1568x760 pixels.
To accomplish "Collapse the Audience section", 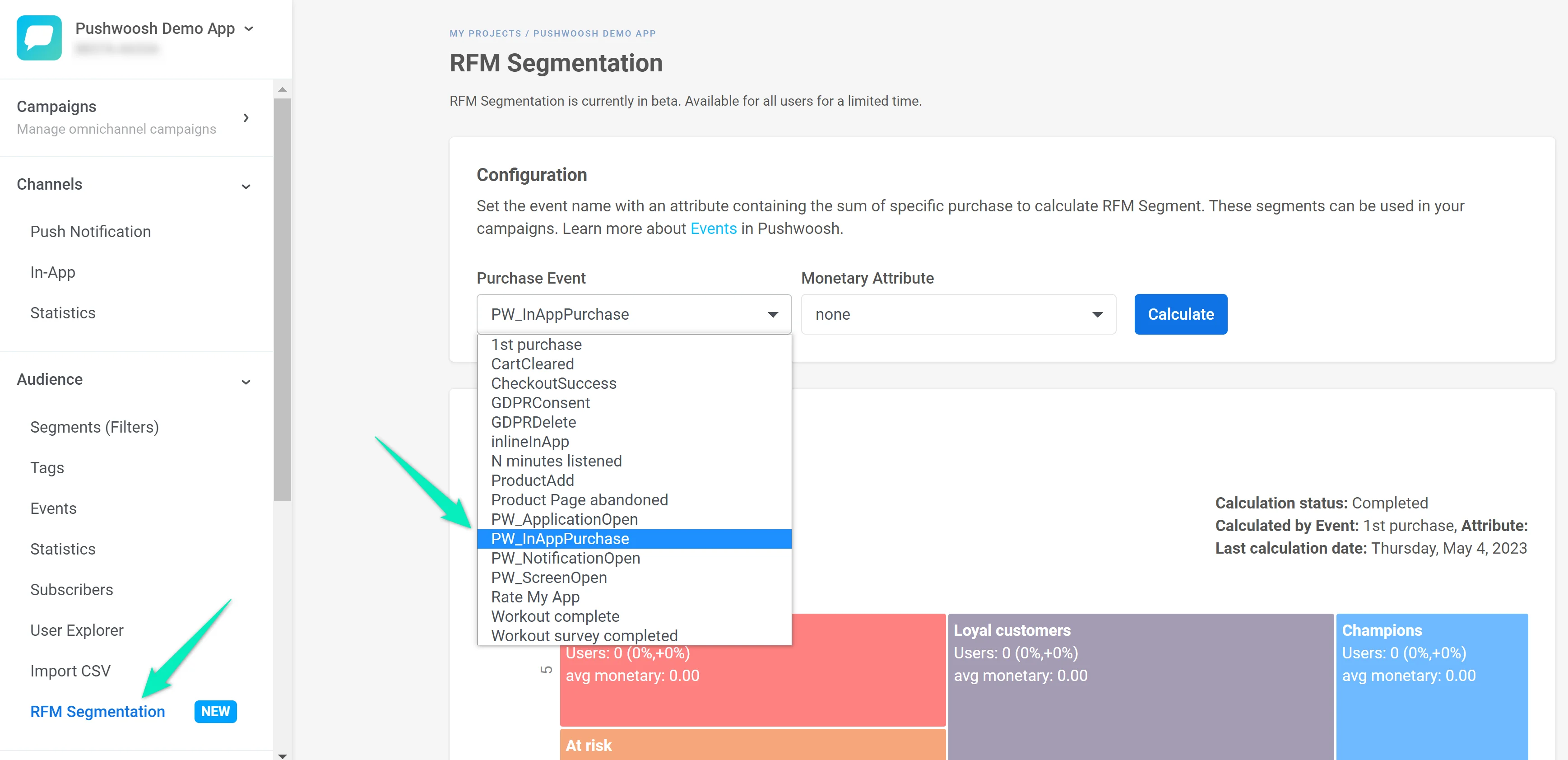I will (x=246, y=381).
